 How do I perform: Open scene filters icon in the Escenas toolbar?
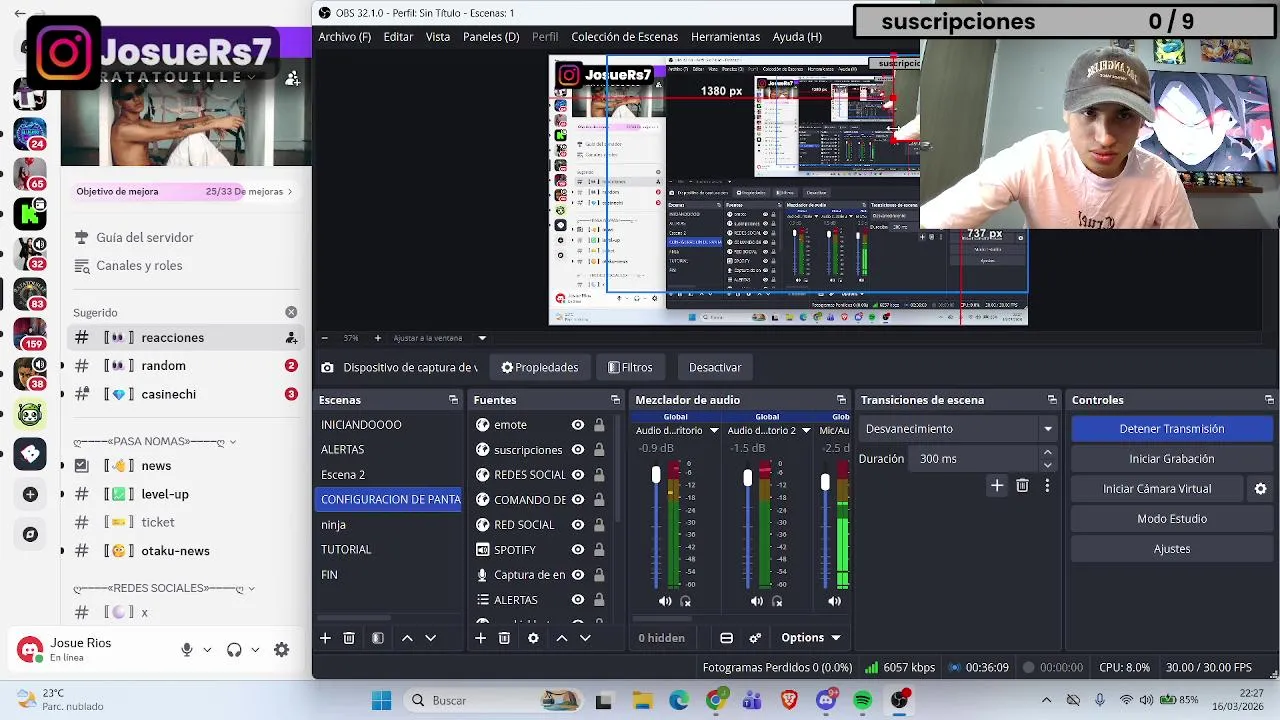click(x=378, y=638)
